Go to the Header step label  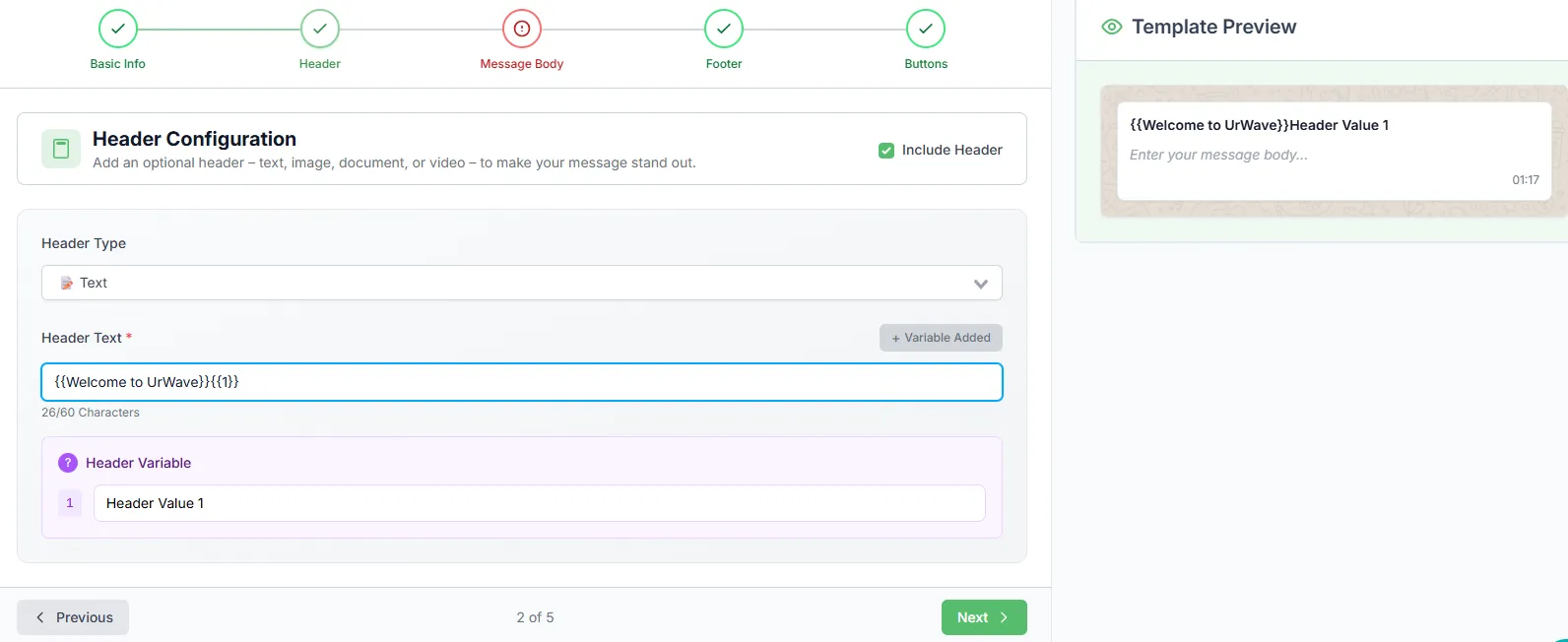[320, 64]
